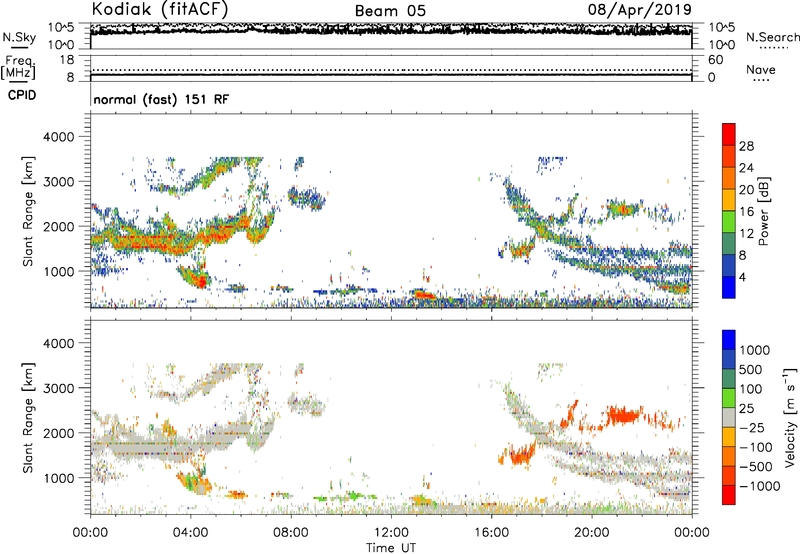The height and width of the screenshot is (554, 800).
Task: Click the 4000 tick on power panel range axis
Action: pyautogui.click(x=59, y=137)
